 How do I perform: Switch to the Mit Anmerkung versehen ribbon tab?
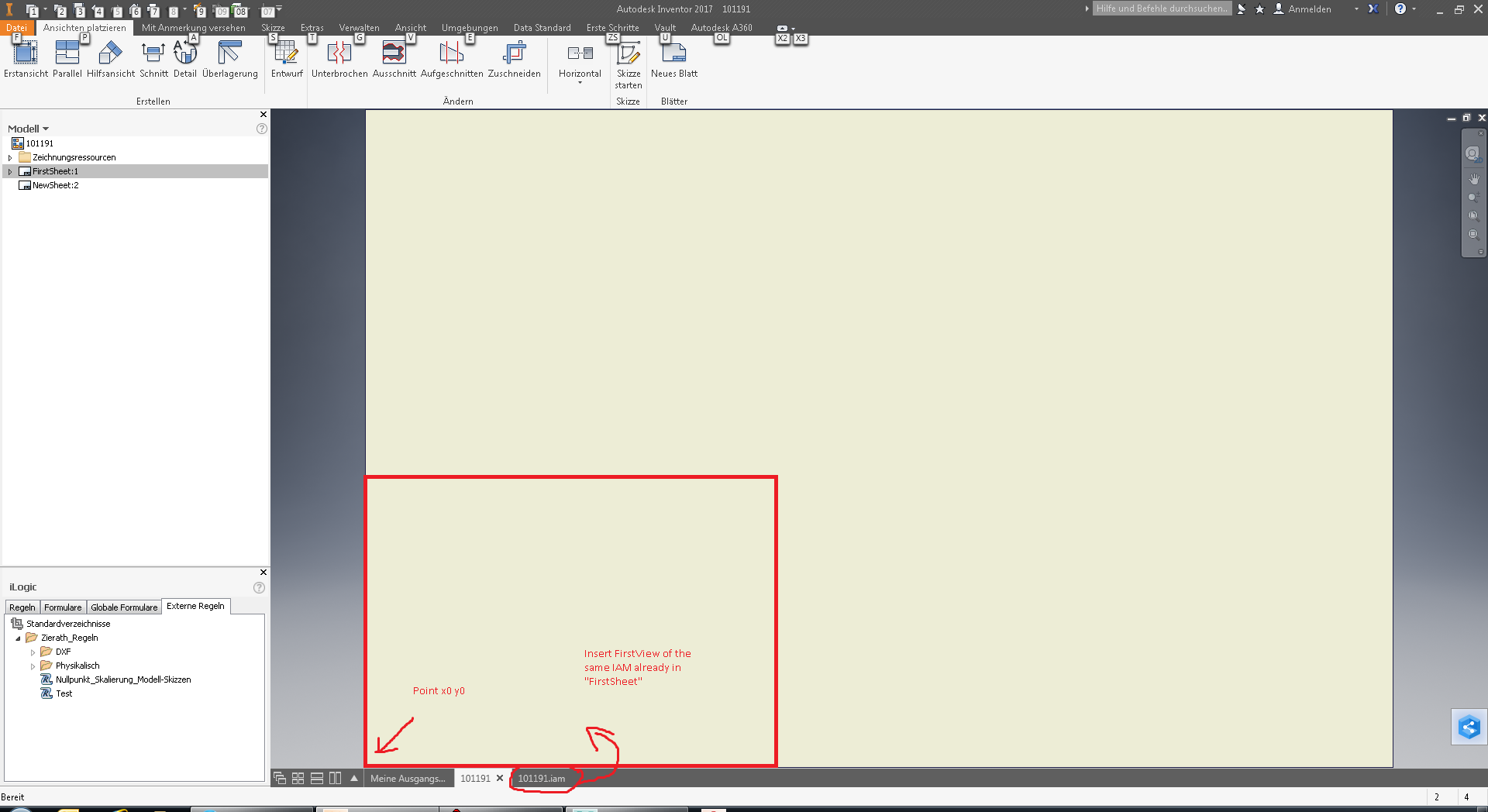[193, 27]
